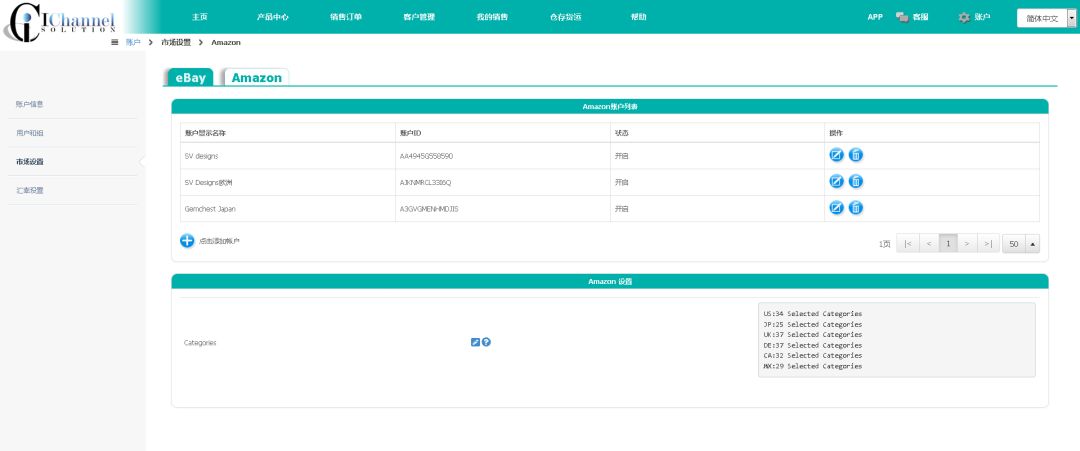The image size is (1080, 451).
Task: Open the 销售订单 menu
Action: click(x=346, y=17)
